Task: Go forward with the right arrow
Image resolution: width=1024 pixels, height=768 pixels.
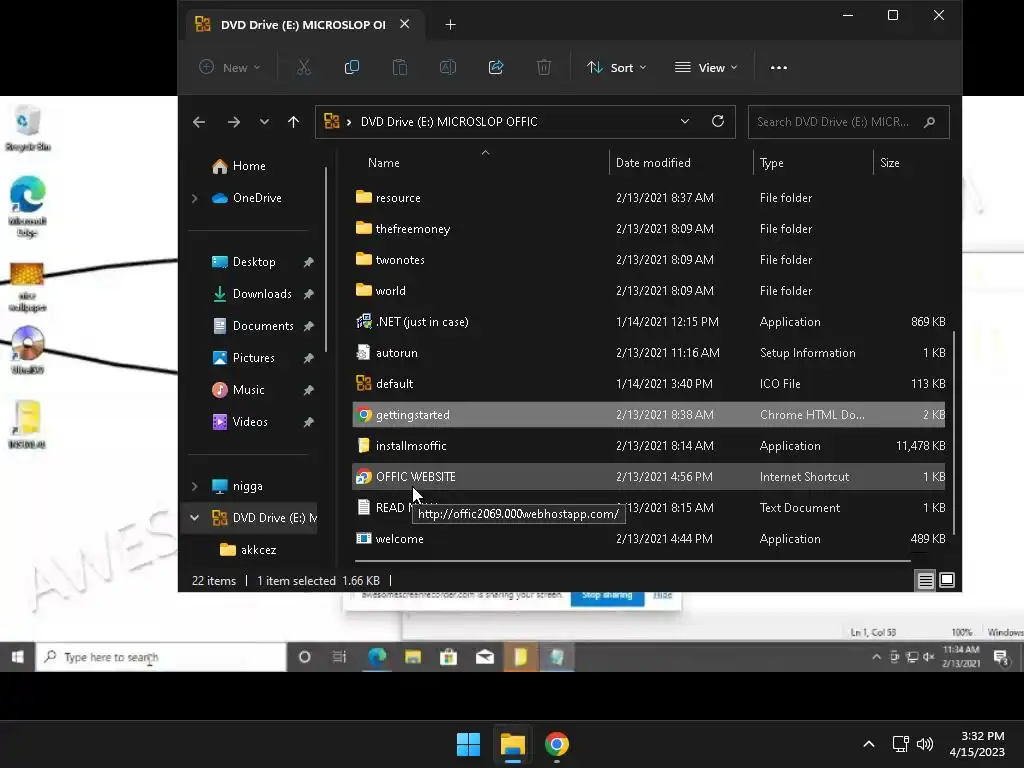Action: pyautogui.click(x=233, y=121)
